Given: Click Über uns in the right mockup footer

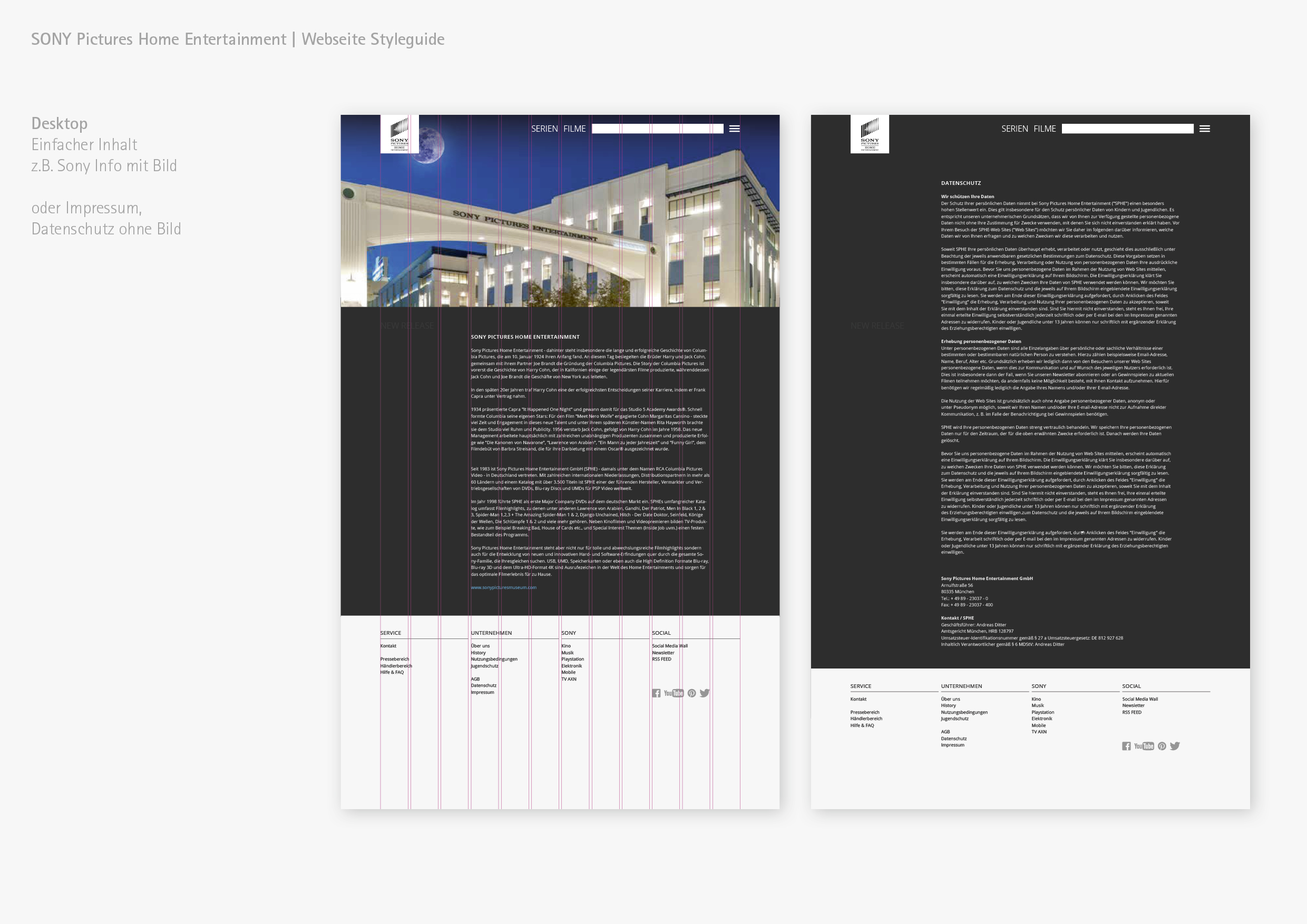Looking at the screenshot, I should point(951,699).
